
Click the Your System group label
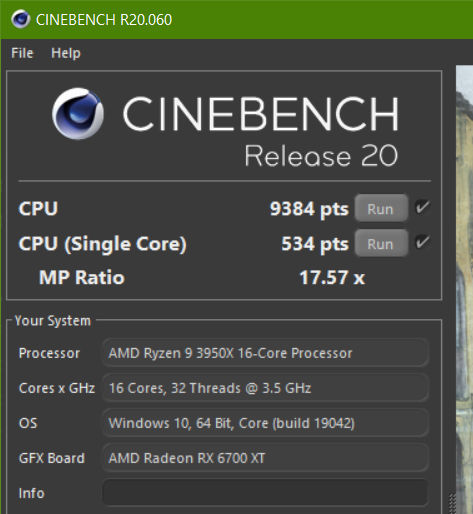coord(53,321)
